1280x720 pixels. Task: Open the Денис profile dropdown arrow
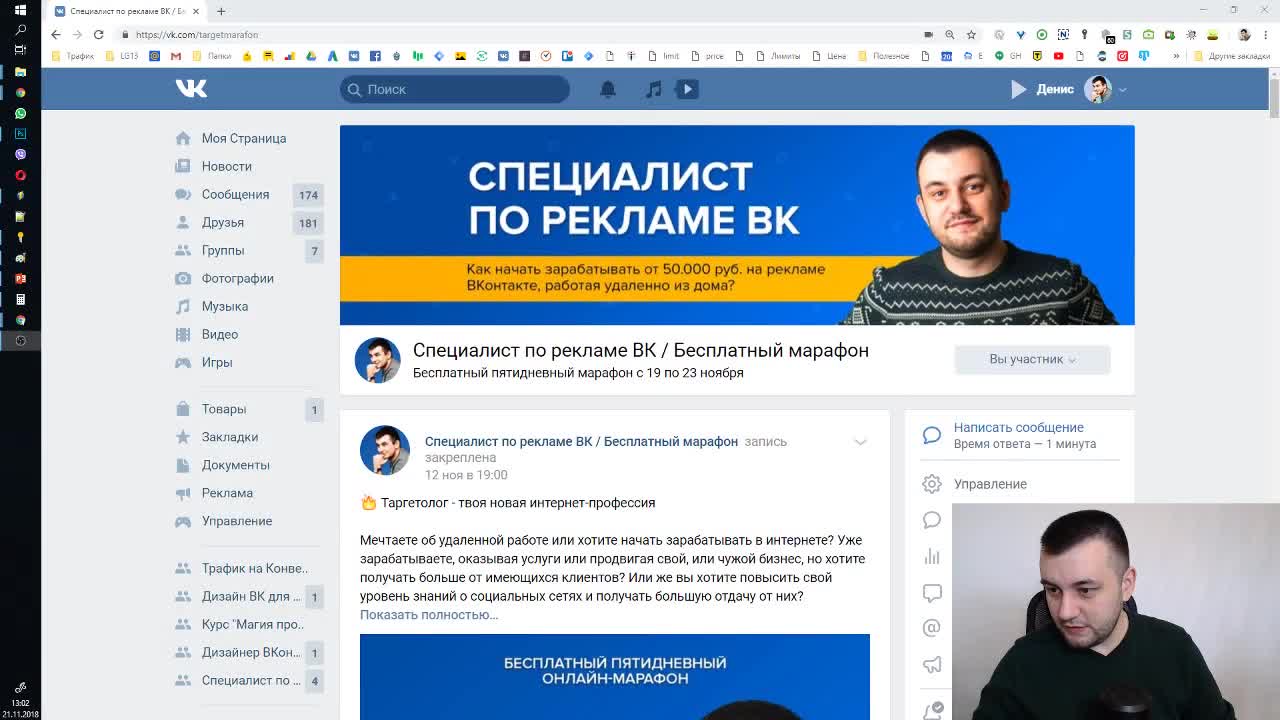pyautogui.click(x=1122, y=90)
